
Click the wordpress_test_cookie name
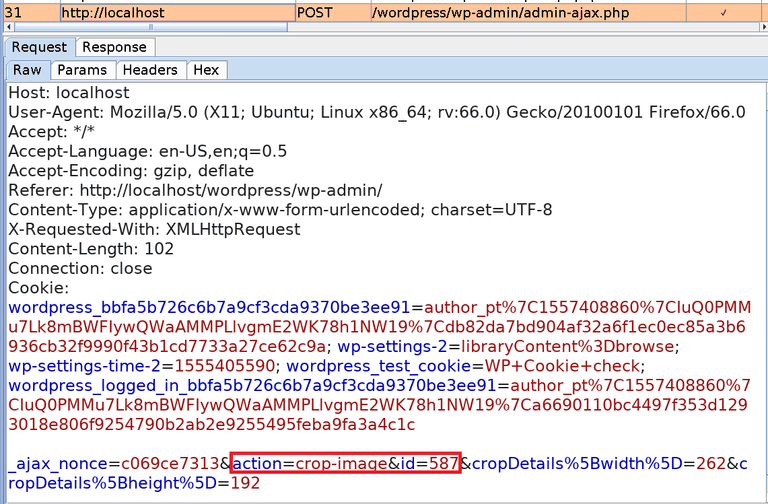[x=379, y=366]
